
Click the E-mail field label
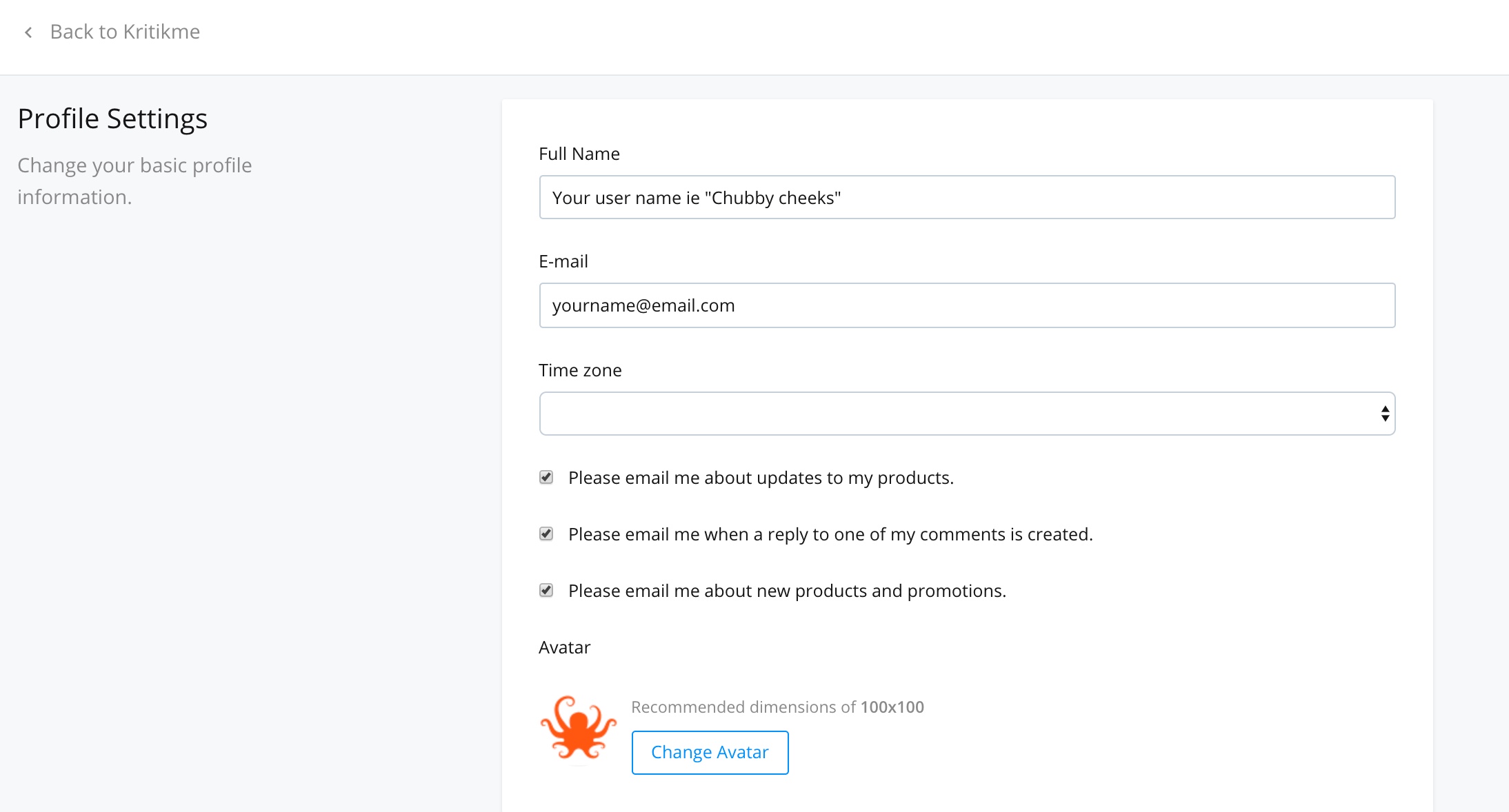[x=563, y=261]
